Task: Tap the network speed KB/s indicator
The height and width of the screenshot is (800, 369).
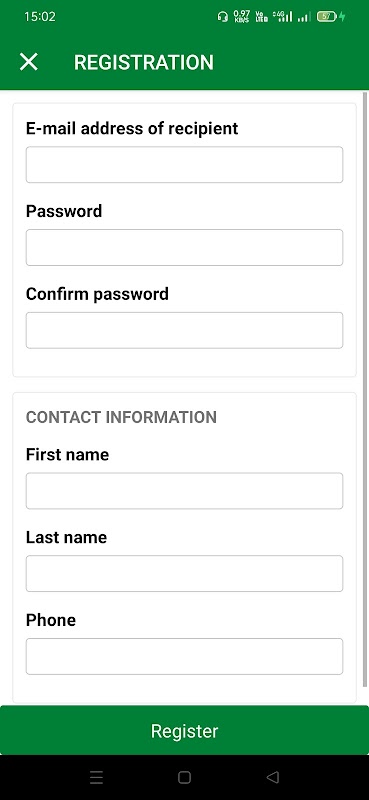Action: coord(241,17)
